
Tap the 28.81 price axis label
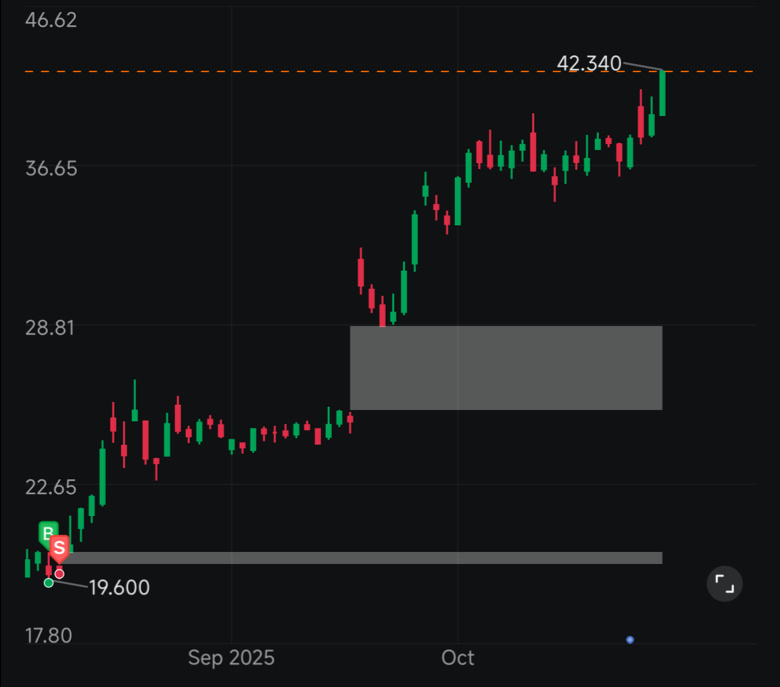pos(50,328)
